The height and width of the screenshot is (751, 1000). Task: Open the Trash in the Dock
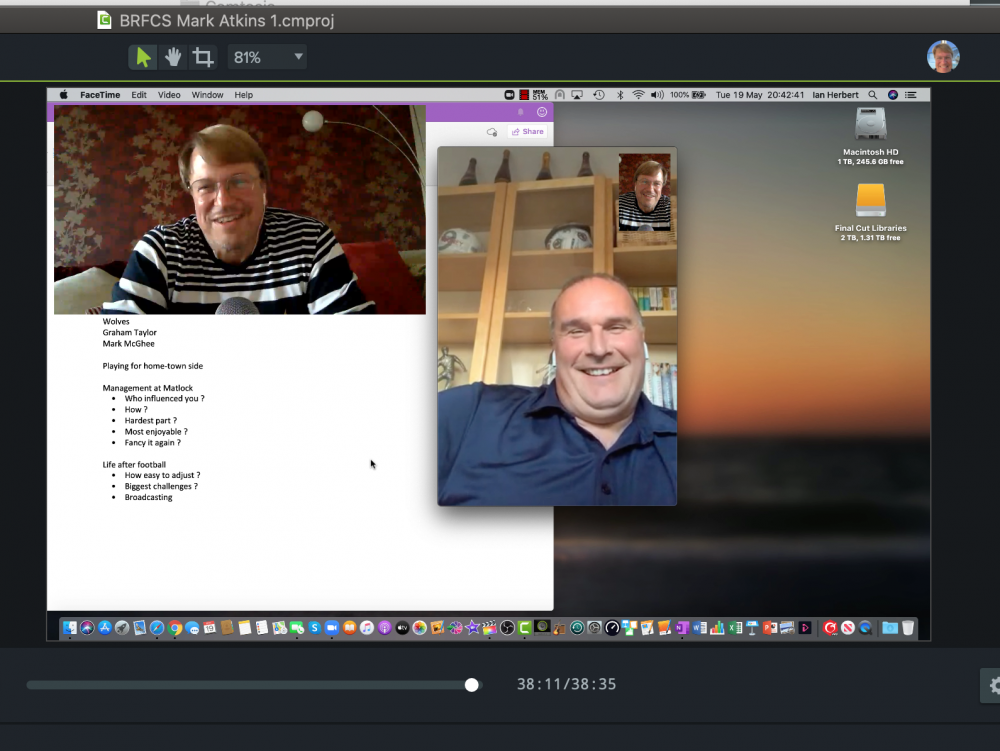click(908, 628)
